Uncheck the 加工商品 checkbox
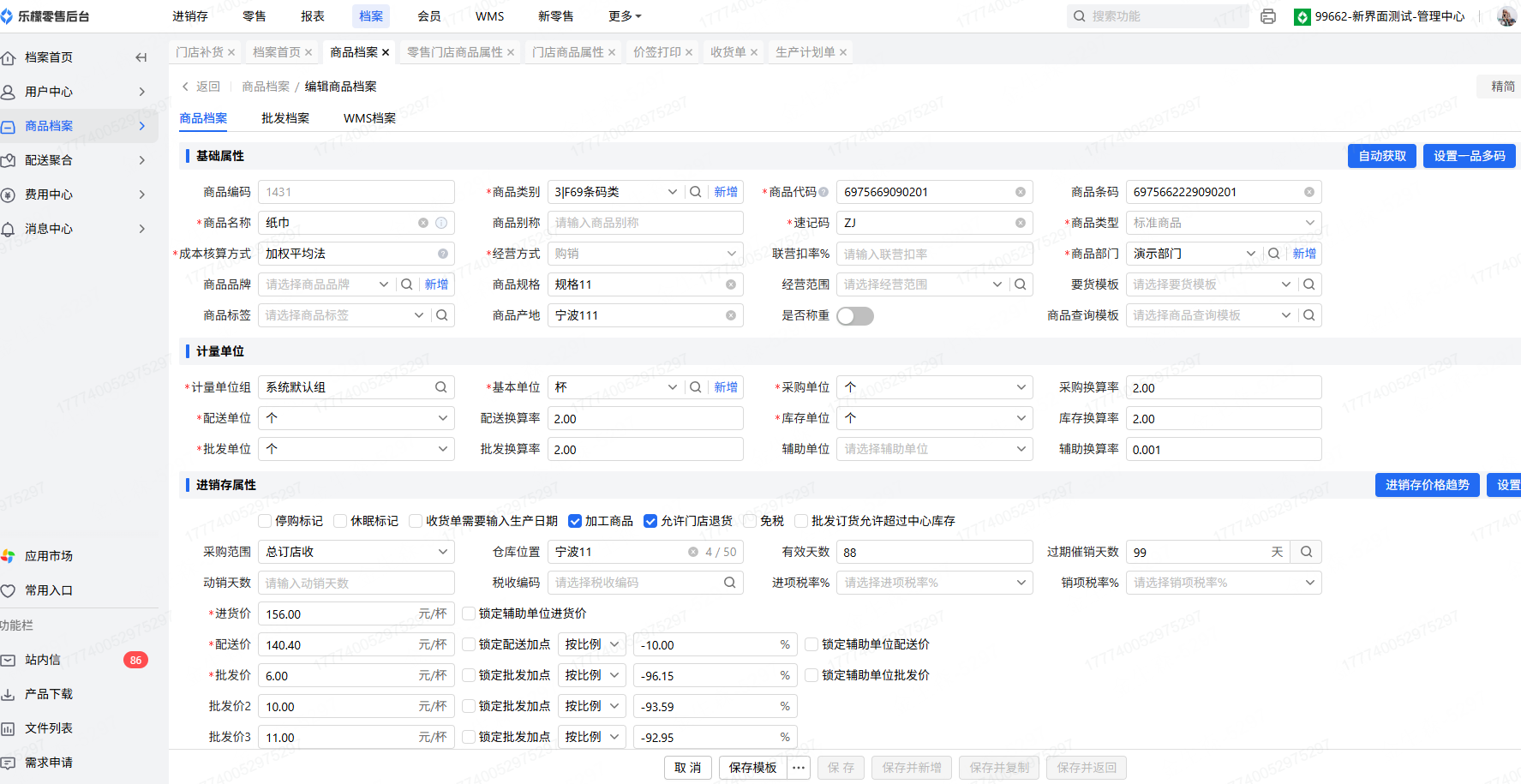This screenshot has height=784, width=1521. [x=575, y=521]
